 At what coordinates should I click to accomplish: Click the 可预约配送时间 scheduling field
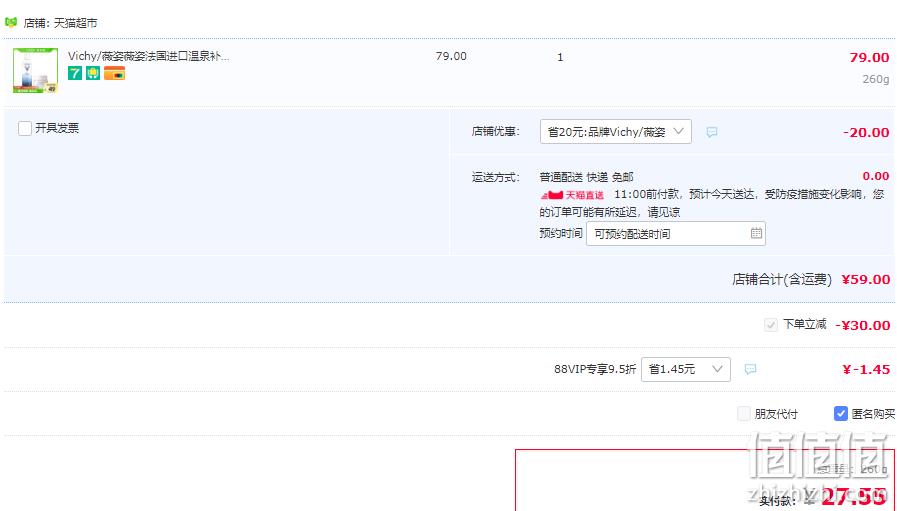pyautogui.click(x=676, y=233)
